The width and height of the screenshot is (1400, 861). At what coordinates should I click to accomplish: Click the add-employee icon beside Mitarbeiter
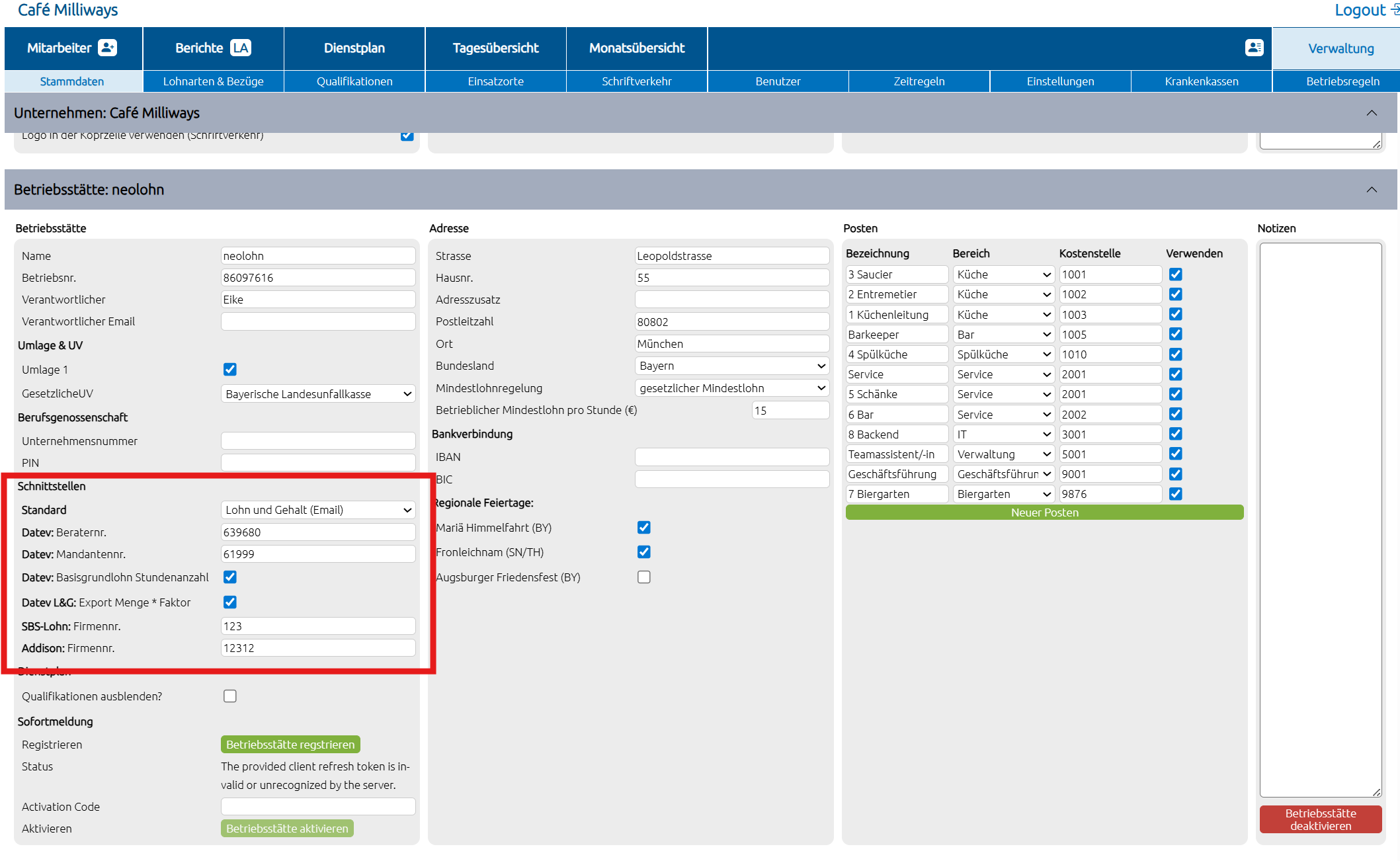click(x=107, y=48)
